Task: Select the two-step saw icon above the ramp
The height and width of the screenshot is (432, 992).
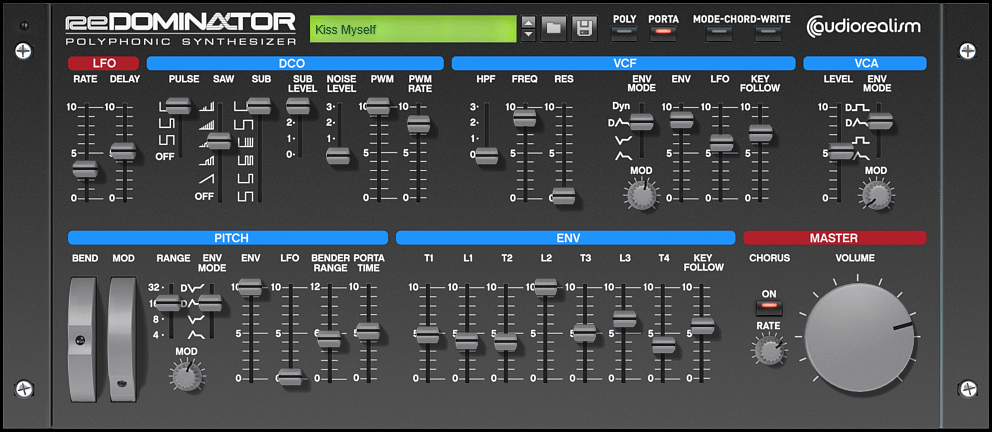Action: [206, 161]
